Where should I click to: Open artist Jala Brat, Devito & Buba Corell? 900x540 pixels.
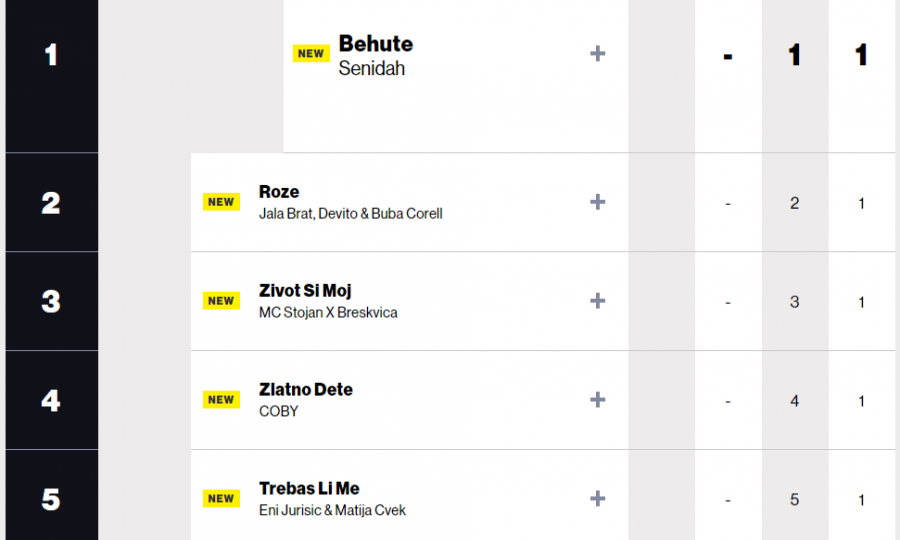[x=351, y=213]
